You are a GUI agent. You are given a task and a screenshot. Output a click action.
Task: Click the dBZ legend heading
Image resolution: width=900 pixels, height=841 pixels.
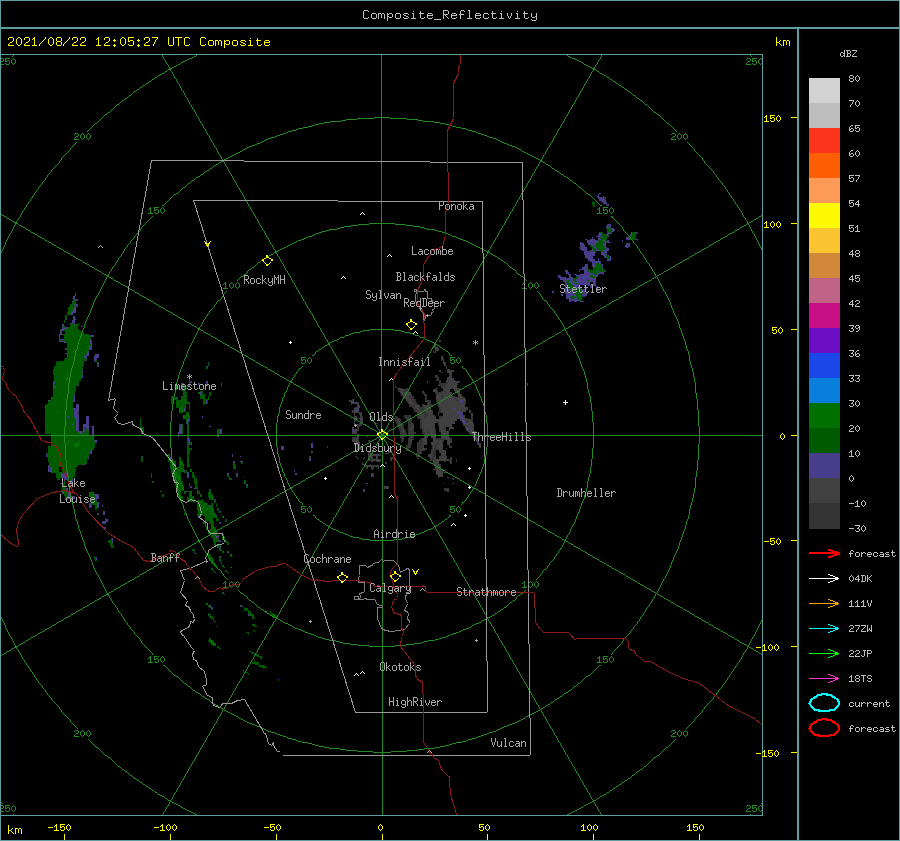click(x=848, y=53)
